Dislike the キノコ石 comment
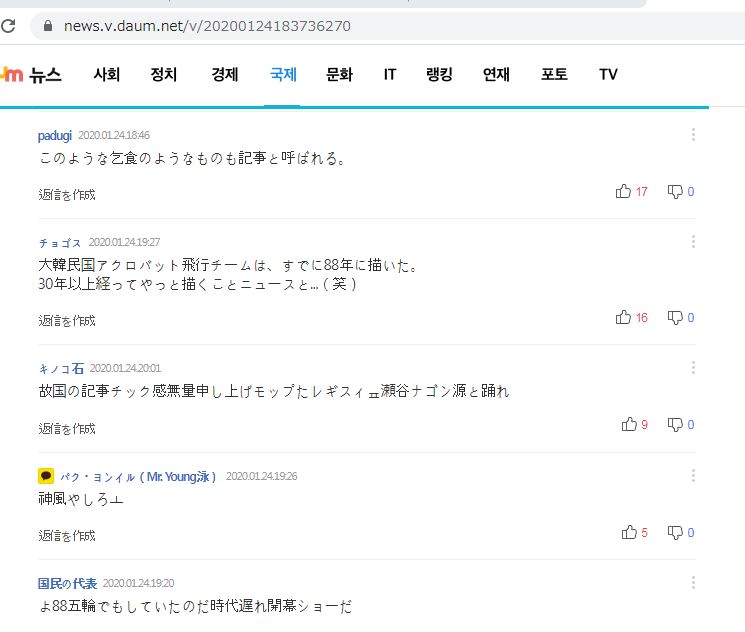This screenshot has width=745, height=632. (675, 424)
